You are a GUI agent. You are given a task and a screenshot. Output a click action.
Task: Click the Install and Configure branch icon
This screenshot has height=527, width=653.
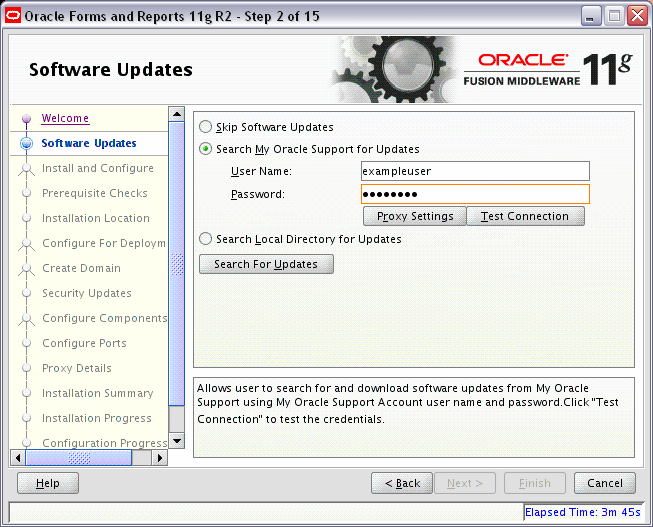coord(27,170)
